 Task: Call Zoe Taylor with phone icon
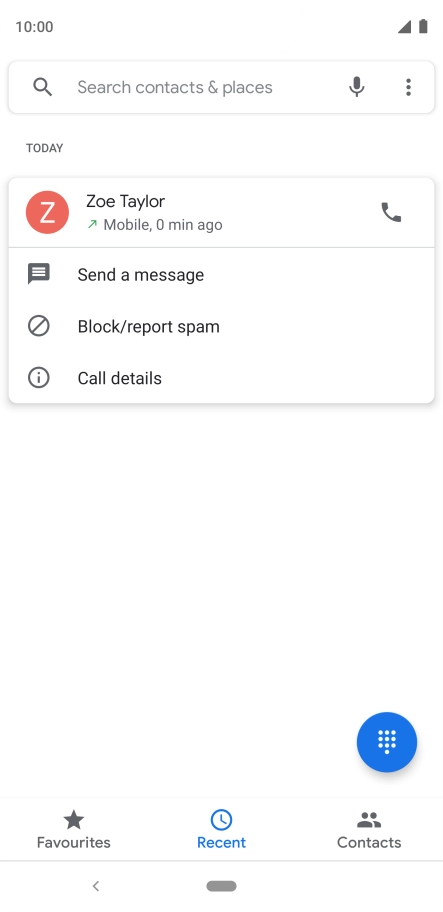pyautogui.click(x=391, y=212)
